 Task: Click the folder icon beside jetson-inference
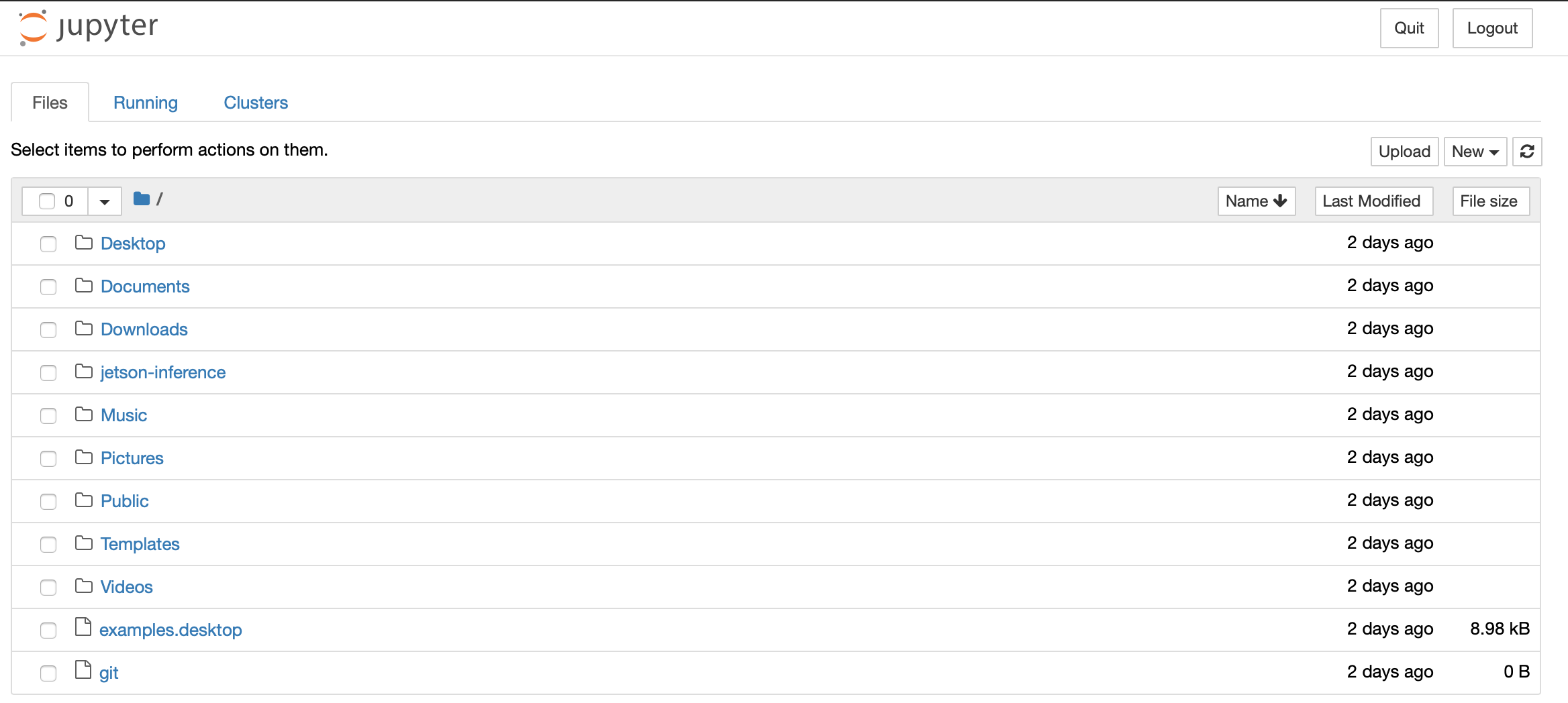pyautogui.click(x=84, y=372)
